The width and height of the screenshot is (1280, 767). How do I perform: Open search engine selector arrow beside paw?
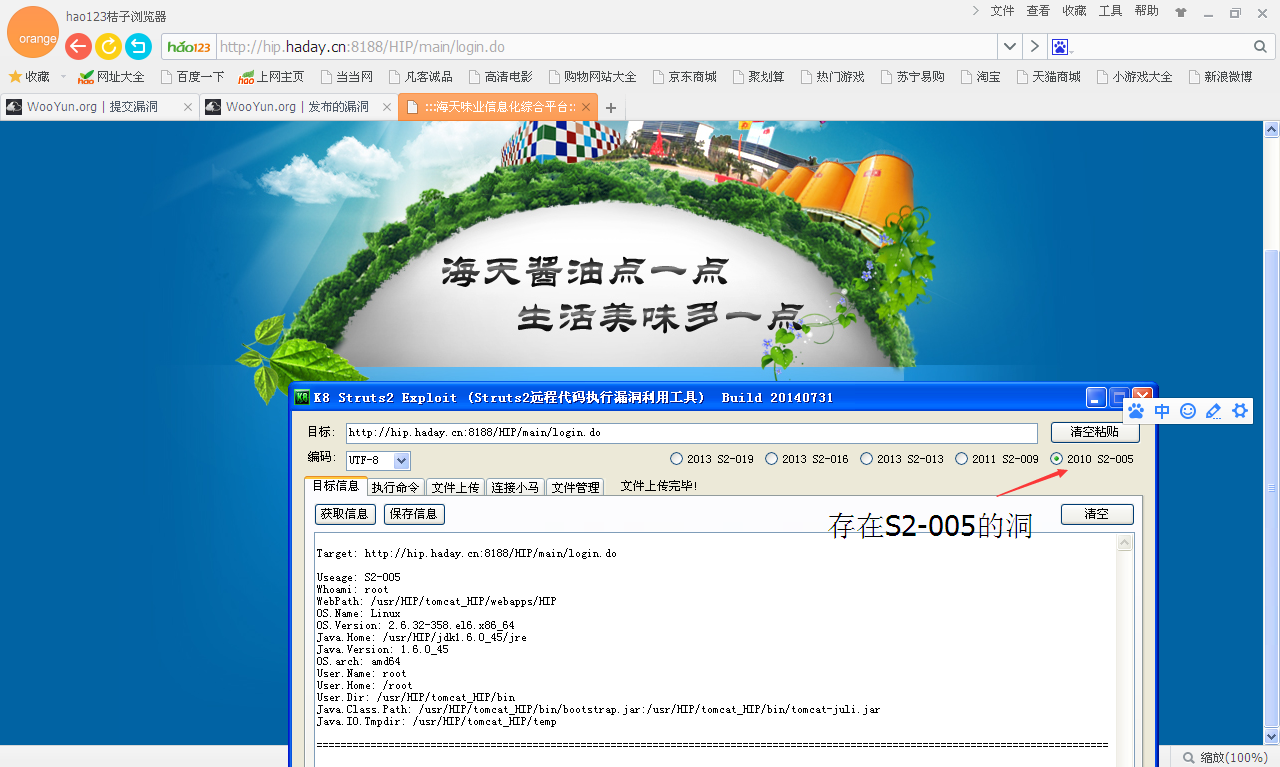[1072, 51]
